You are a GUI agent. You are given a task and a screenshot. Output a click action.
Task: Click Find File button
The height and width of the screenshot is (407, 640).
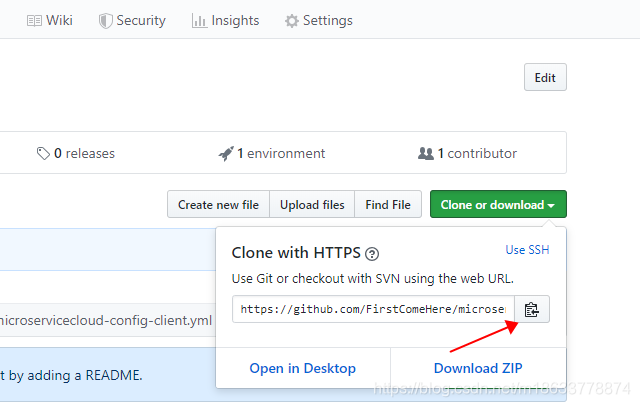(388, 204)
